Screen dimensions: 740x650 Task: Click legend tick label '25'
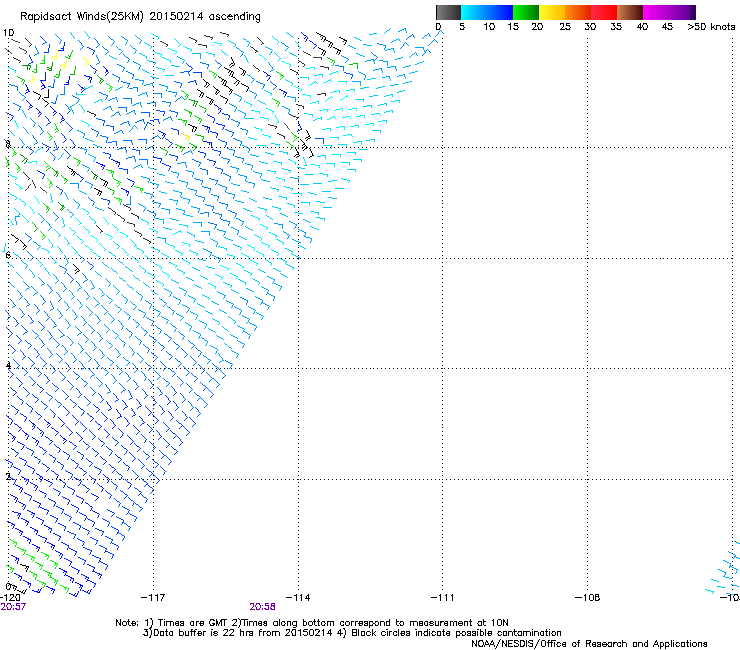tap(565, 27)
